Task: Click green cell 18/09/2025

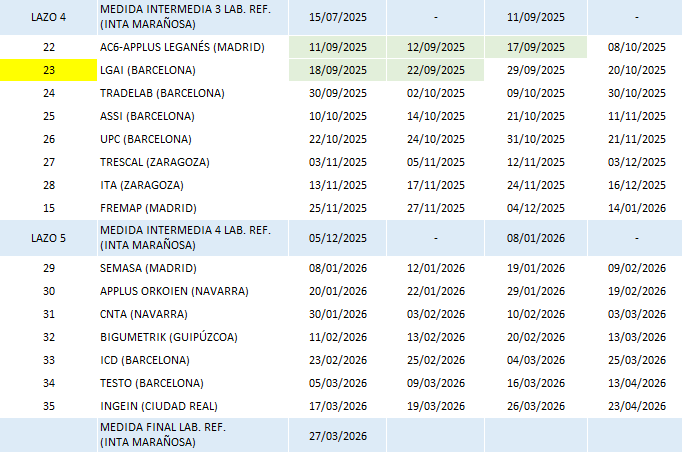Action: (x=338, y=70)
